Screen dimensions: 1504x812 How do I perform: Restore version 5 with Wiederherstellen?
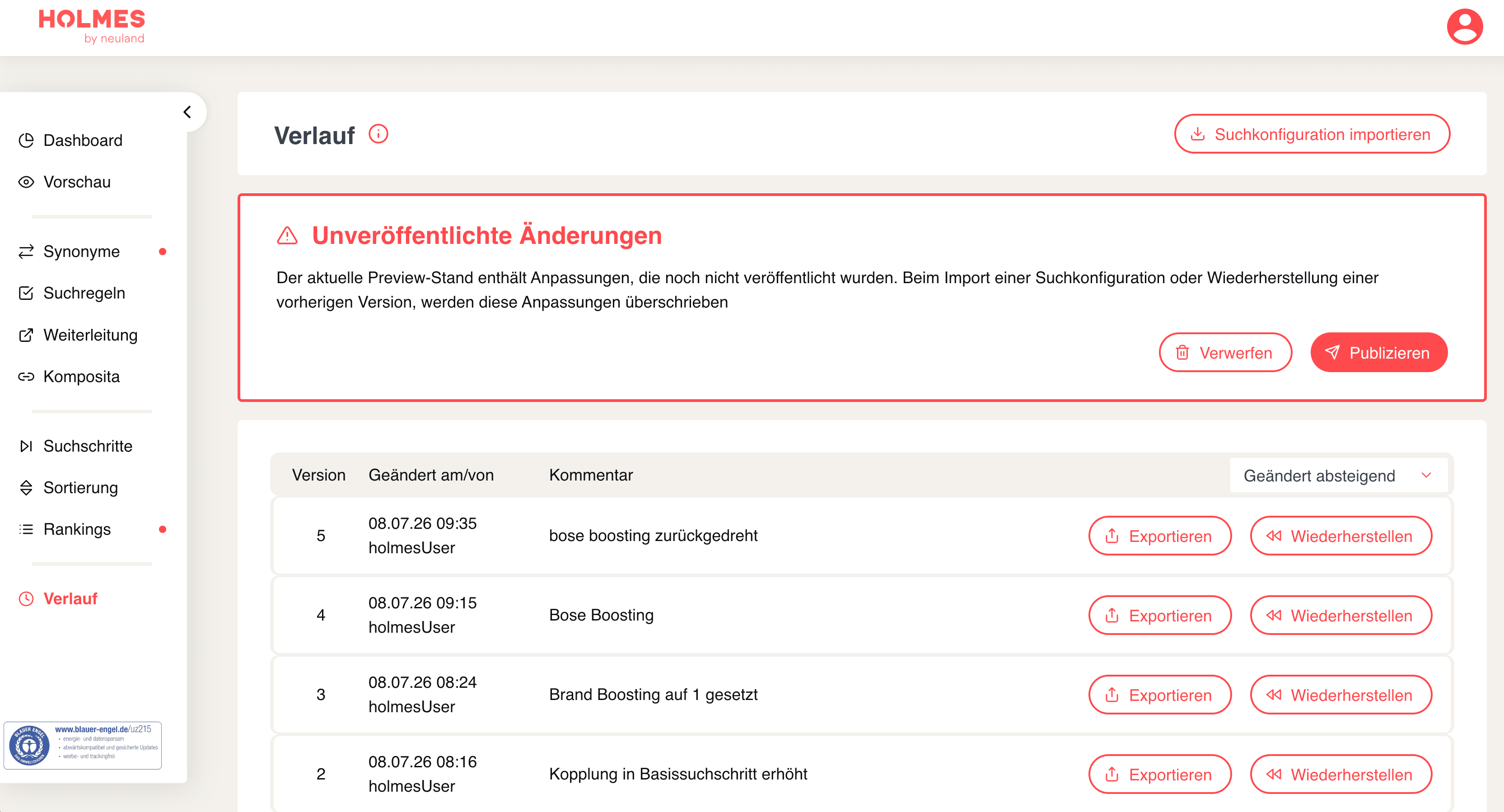coord(1341,535)
